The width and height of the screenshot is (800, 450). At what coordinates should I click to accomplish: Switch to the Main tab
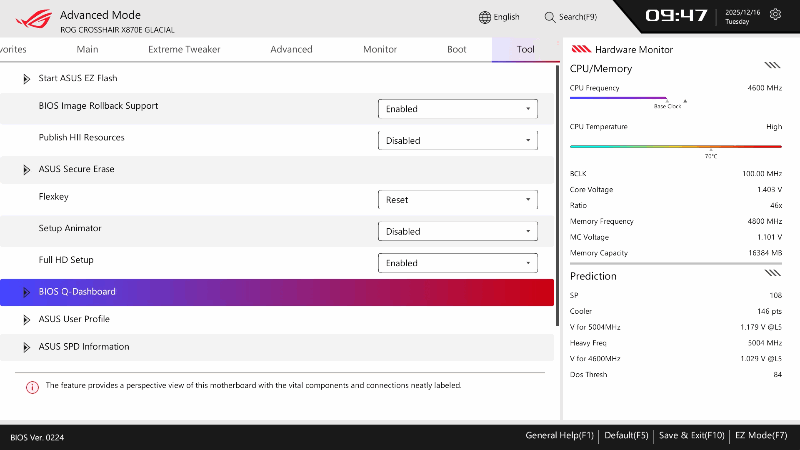(87, 49)
